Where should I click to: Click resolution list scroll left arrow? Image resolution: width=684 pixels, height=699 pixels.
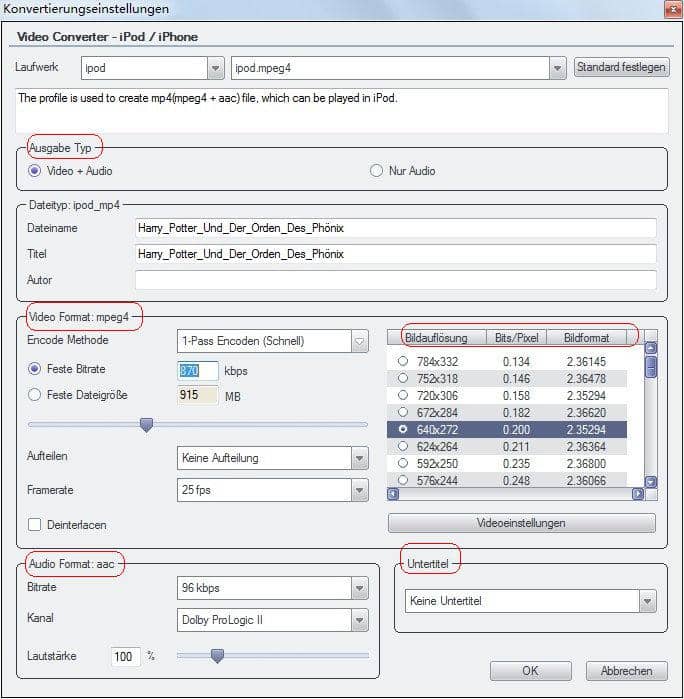tap(393, 494)
